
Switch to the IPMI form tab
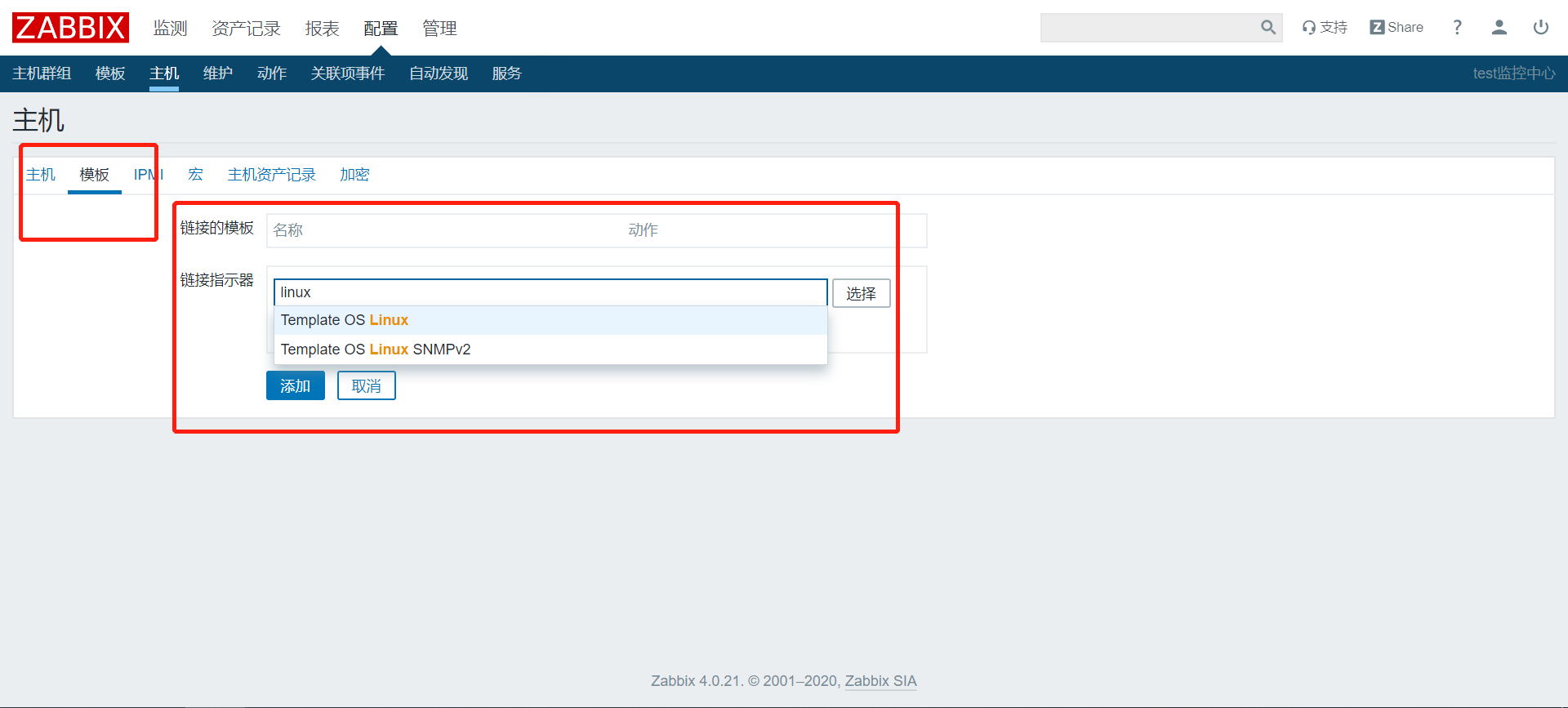point(149,175)
